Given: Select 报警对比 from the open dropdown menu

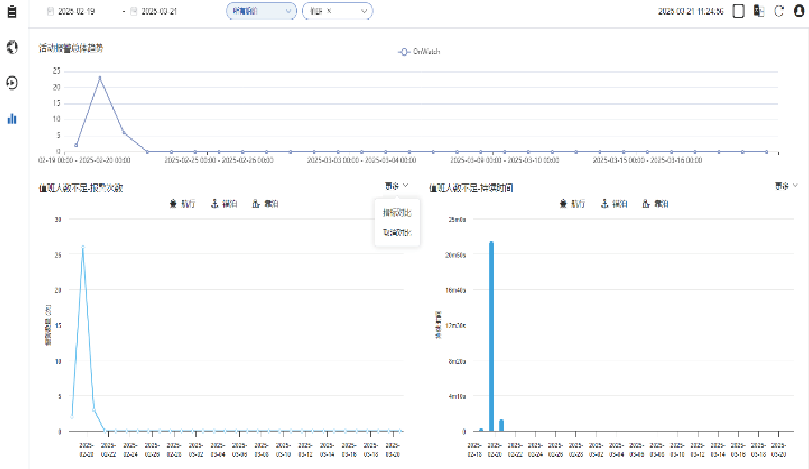Looking at the screenshot, I should (397, 213).
